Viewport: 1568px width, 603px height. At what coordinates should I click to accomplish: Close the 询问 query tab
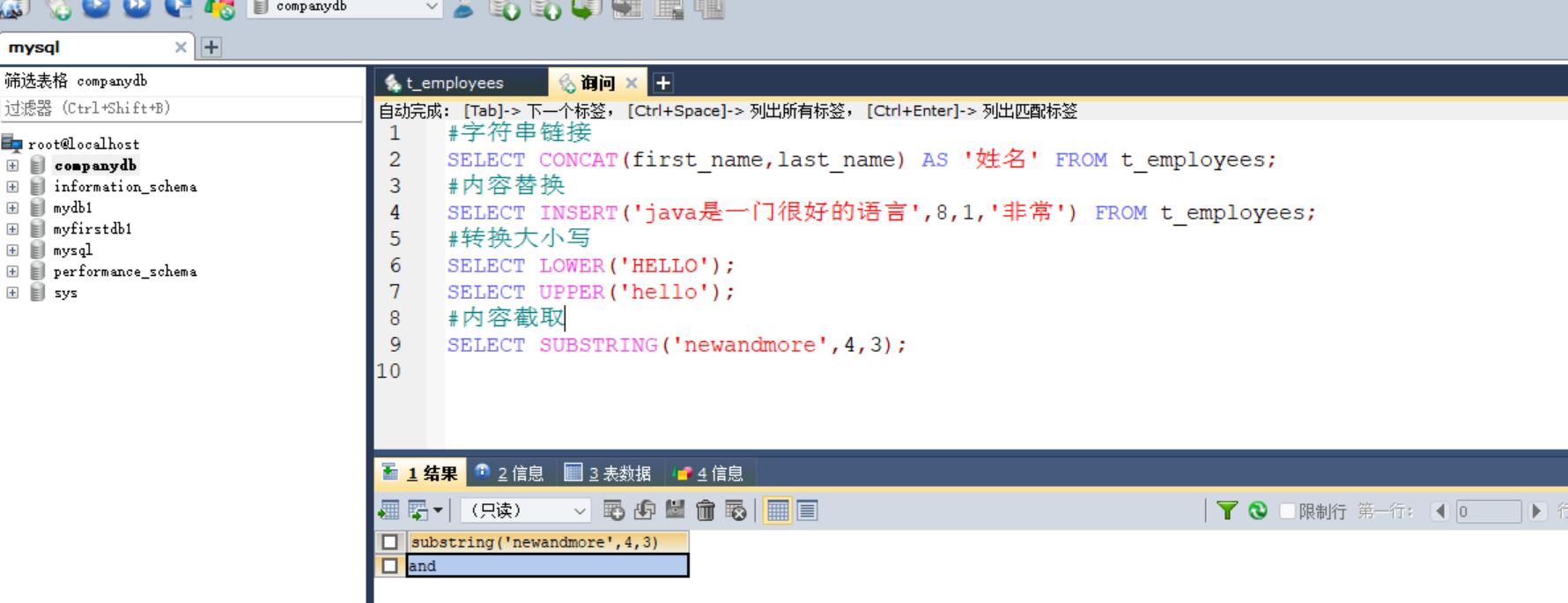pos(632,83)
